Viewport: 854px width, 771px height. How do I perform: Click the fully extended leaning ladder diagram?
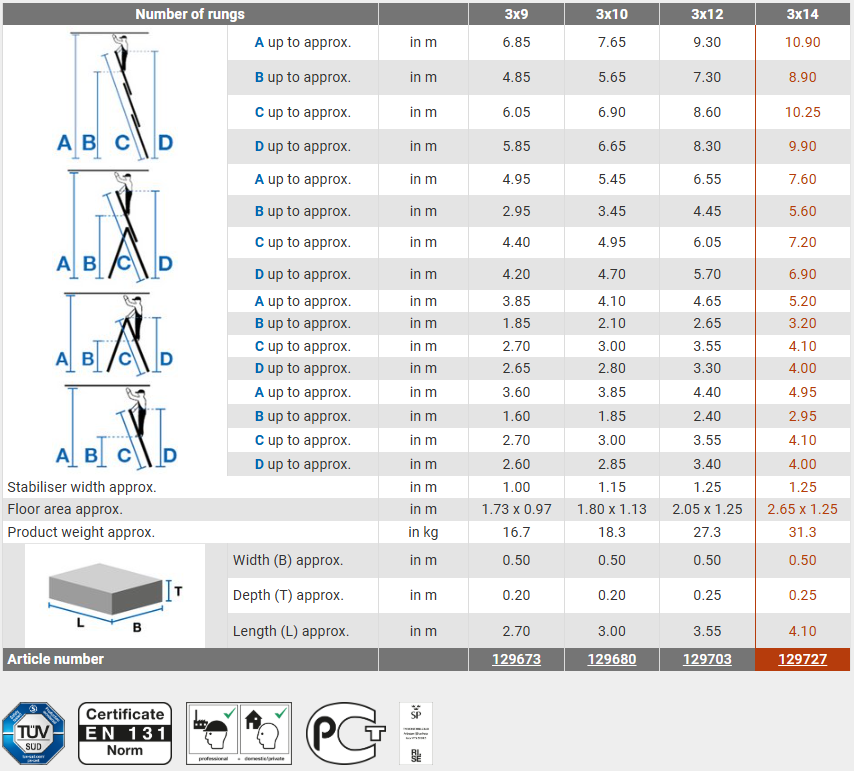pyautogui.click(x=115, y=96)
